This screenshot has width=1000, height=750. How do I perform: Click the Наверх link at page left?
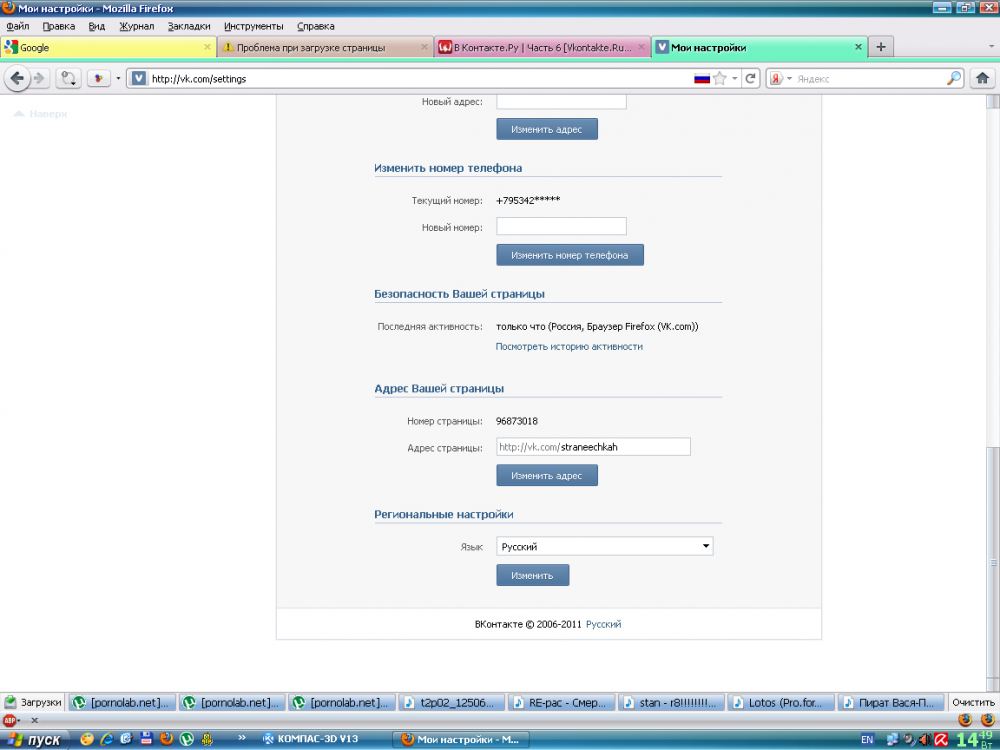(x=41, y=114)
